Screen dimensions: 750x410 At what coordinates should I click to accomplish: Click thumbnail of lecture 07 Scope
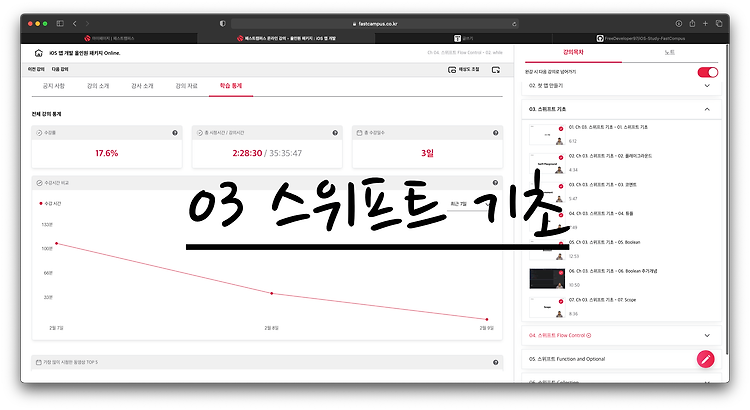coord(547,307)
